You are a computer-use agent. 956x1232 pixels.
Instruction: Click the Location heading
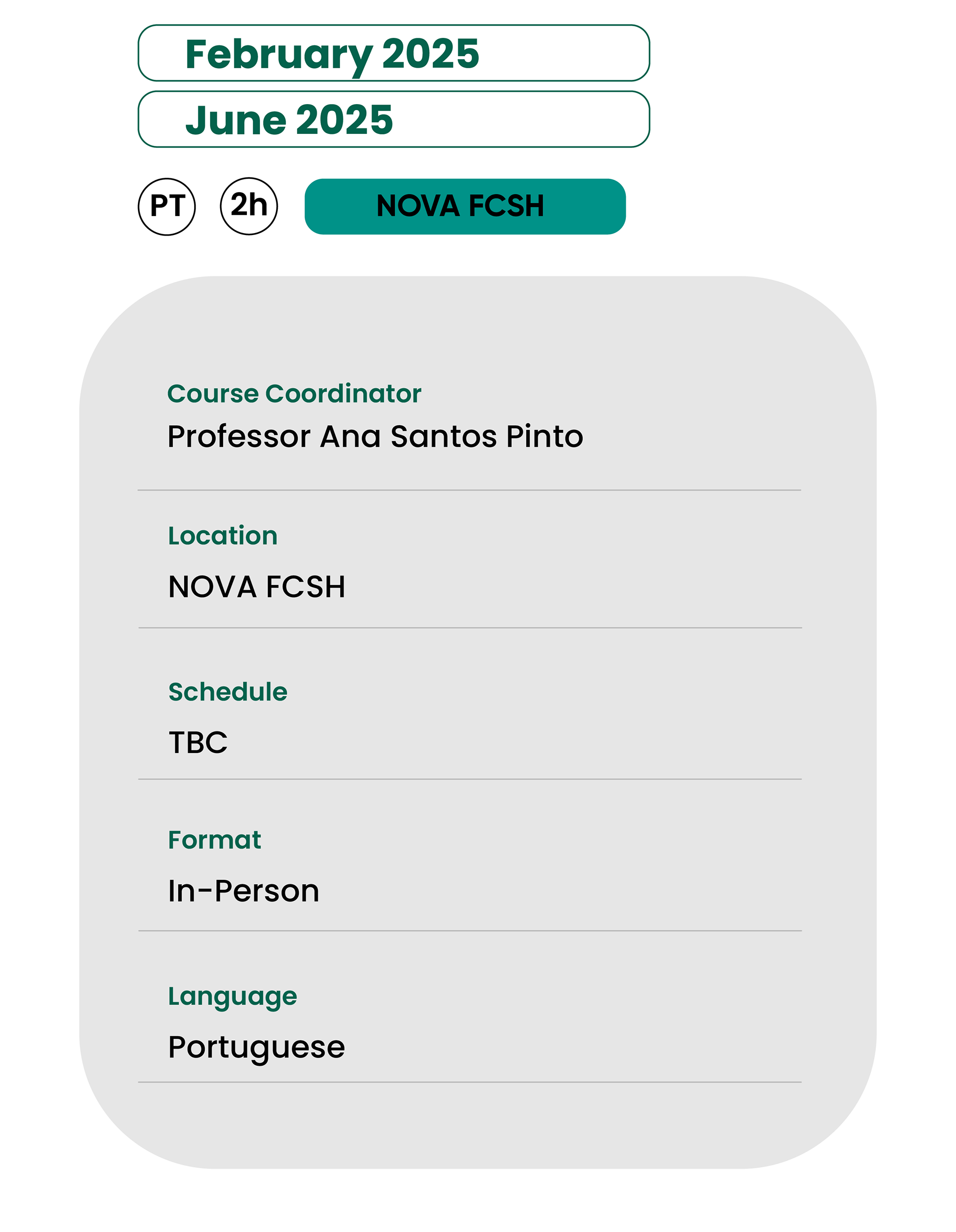click(223, 536)
